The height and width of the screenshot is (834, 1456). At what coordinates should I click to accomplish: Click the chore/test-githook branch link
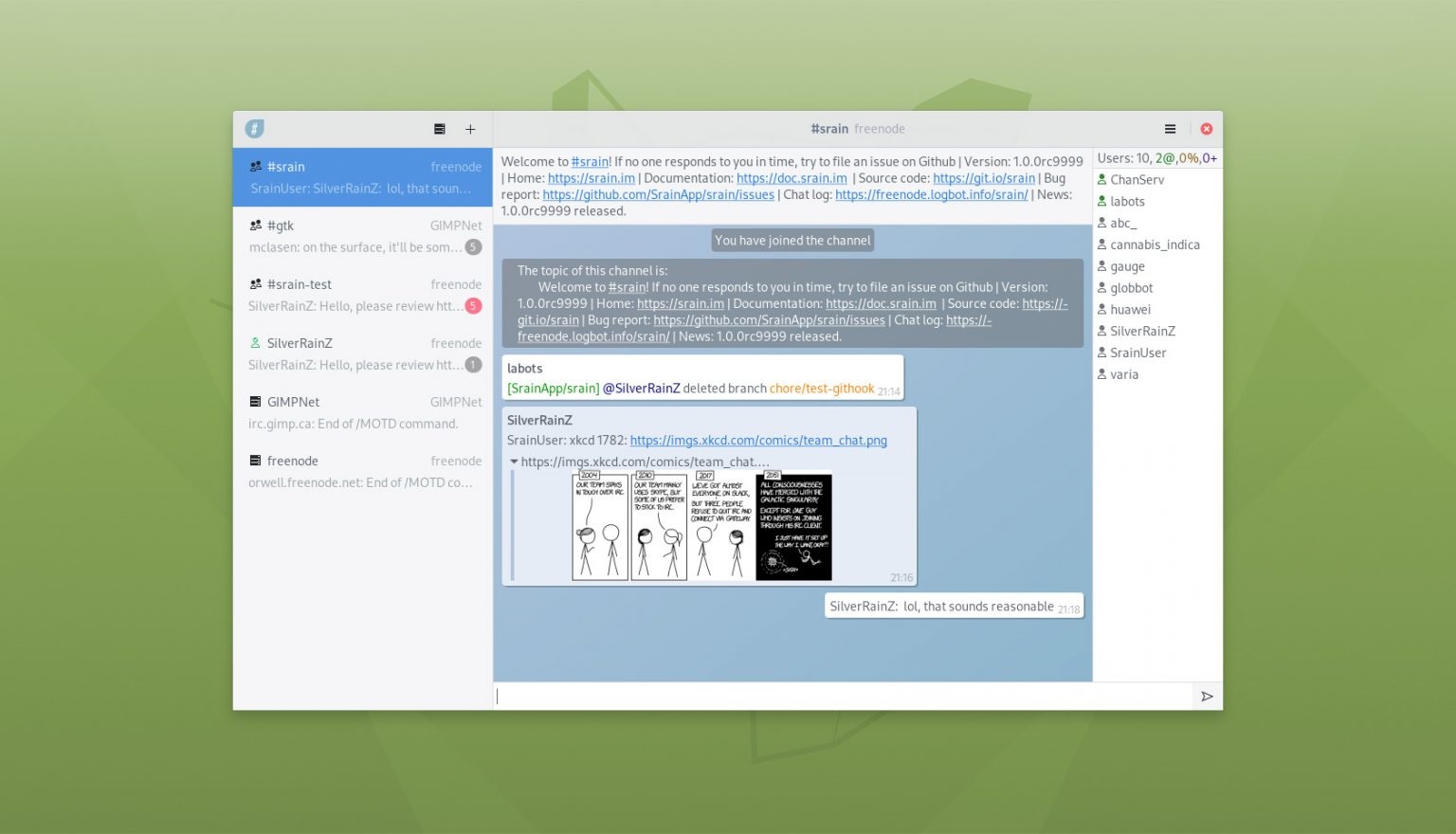click(821, 388)
